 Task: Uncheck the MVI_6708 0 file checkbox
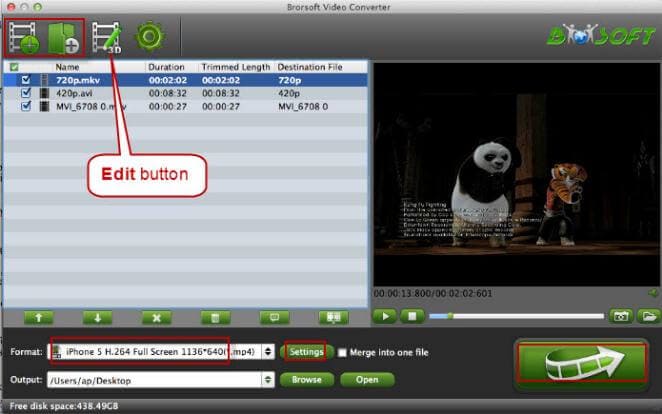coord(26,106)
